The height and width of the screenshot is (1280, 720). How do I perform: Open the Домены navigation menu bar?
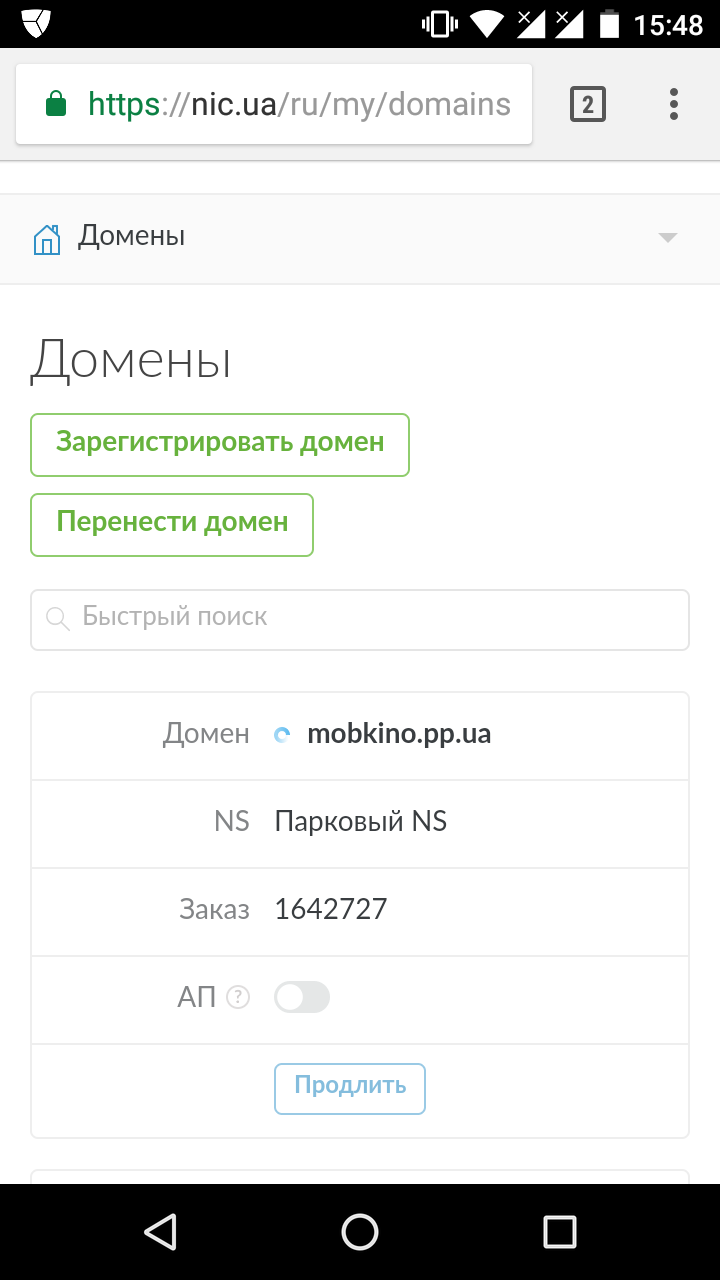point(360,238)
